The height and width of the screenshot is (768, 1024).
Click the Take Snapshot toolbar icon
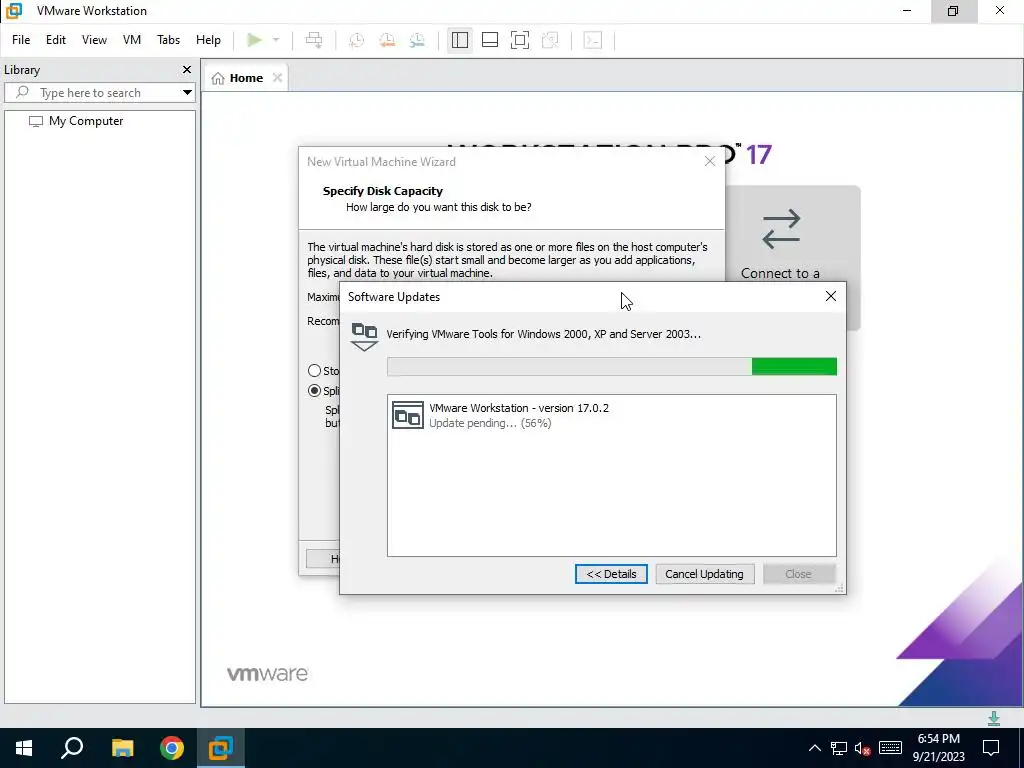coord(356,40)
